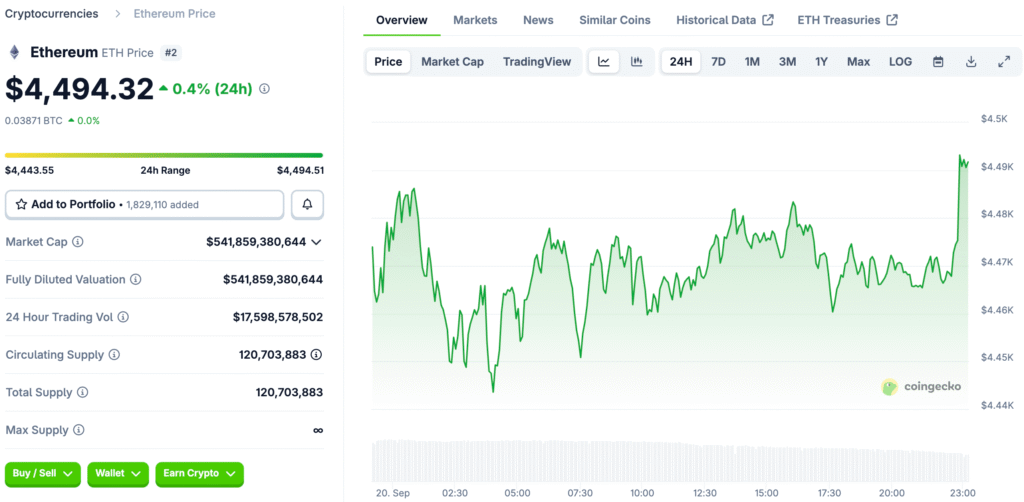Select the 24H time range
The image size is (1024, 502).
(680, 61)
